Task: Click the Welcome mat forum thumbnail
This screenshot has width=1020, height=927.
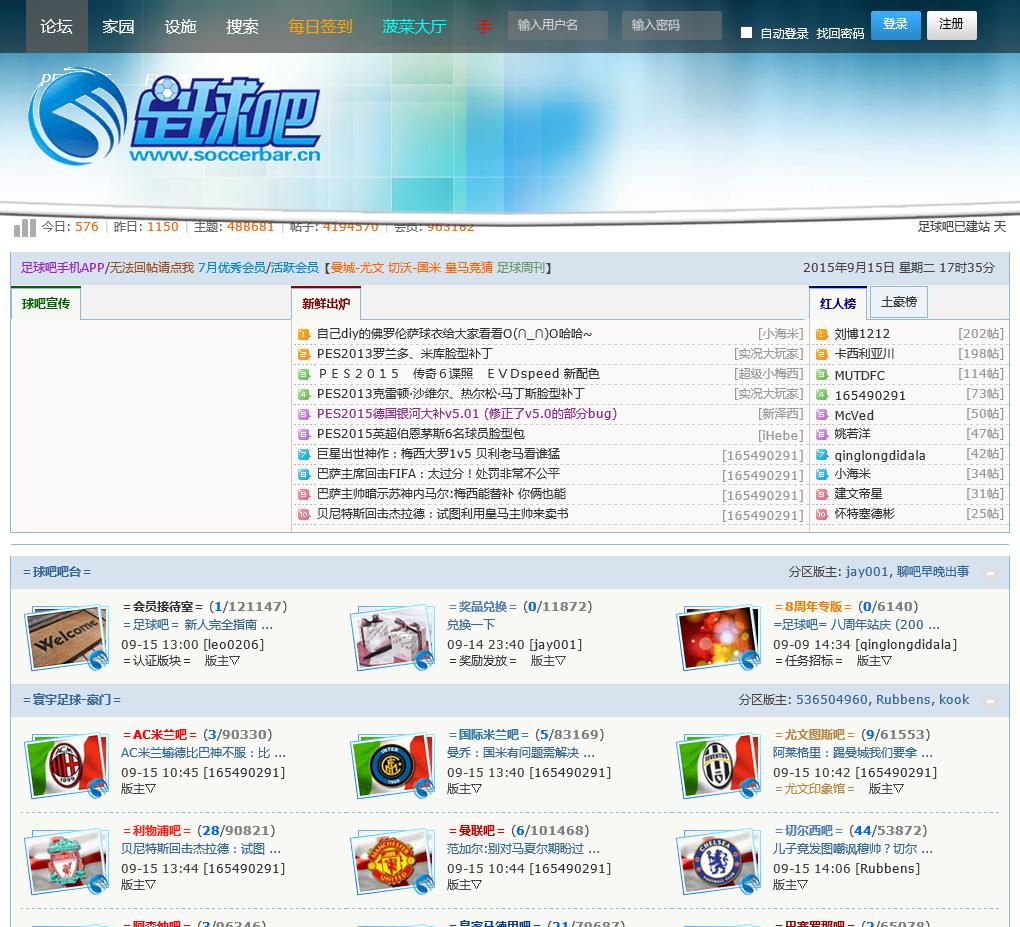Action: [66, 638]
